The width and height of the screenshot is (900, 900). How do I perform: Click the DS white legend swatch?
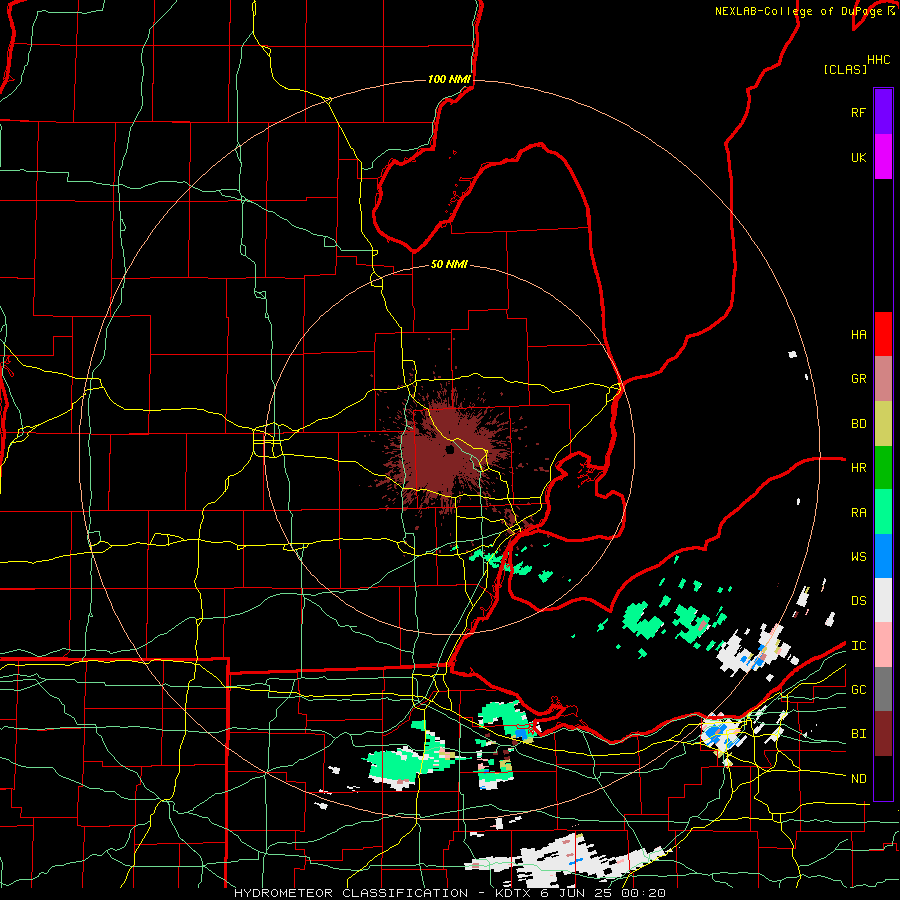[x=883, y=600]
